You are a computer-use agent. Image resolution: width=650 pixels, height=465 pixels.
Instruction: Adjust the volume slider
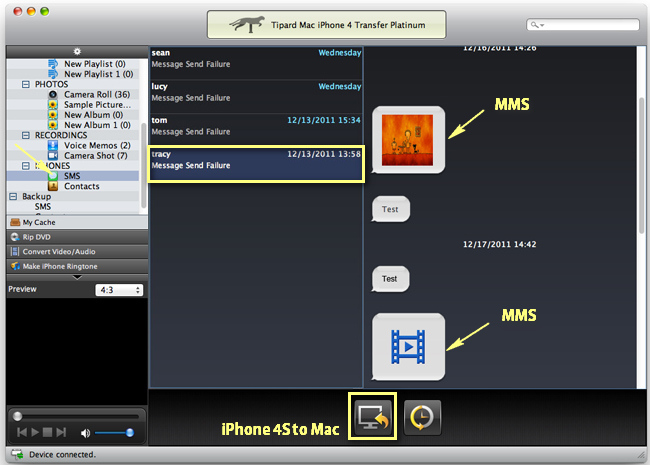[x=114, y=433]
